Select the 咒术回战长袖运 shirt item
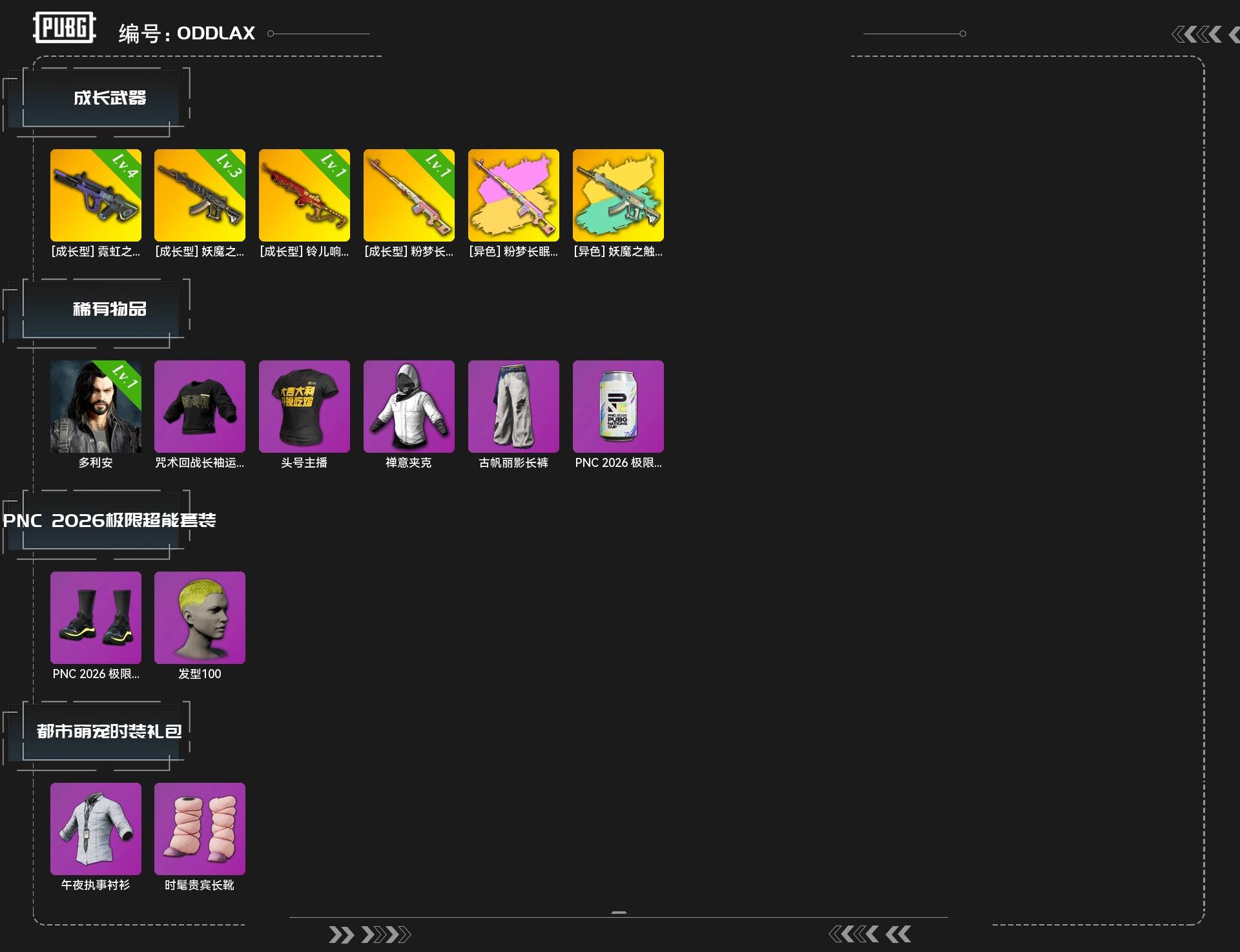 pos(200,406)
